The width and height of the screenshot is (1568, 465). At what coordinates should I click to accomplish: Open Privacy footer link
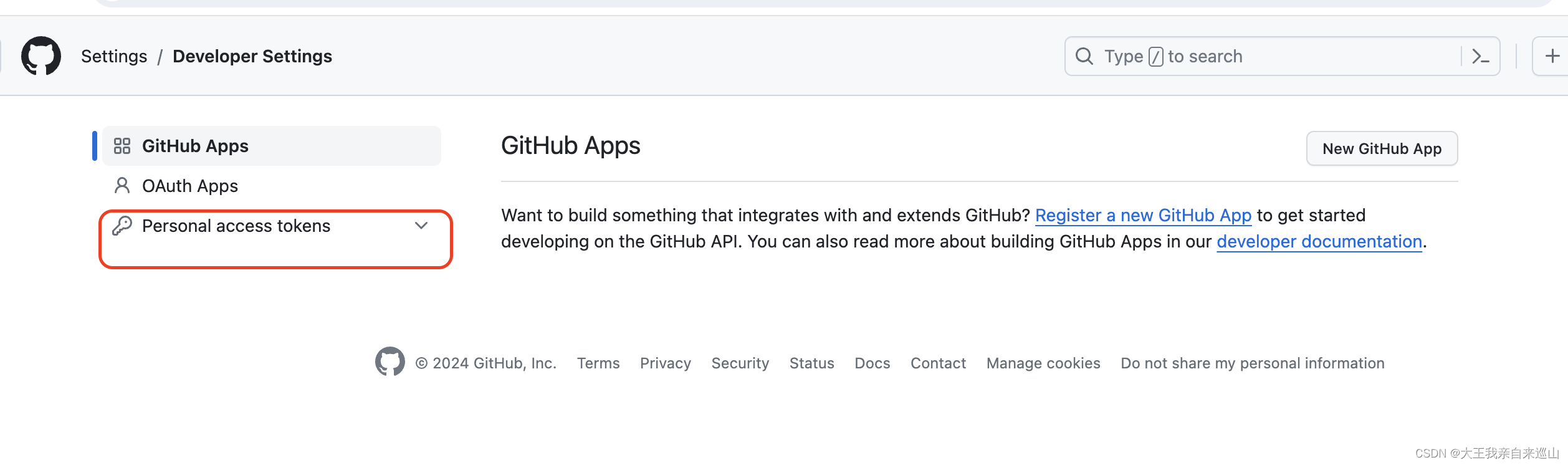(666, 363)
